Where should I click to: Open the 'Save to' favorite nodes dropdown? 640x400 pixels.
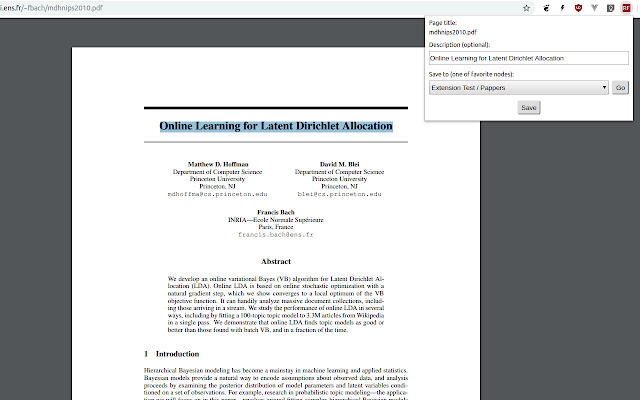(x=518, y=87)
